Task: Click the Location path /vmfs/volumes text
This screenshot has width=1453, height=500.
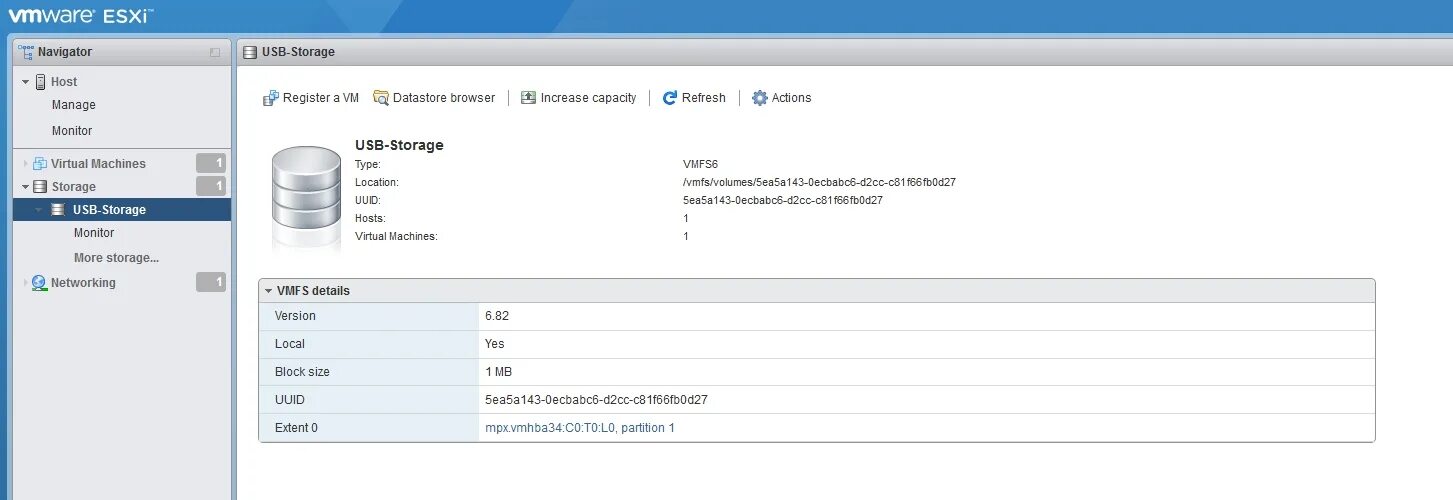Action: point(819,182)
